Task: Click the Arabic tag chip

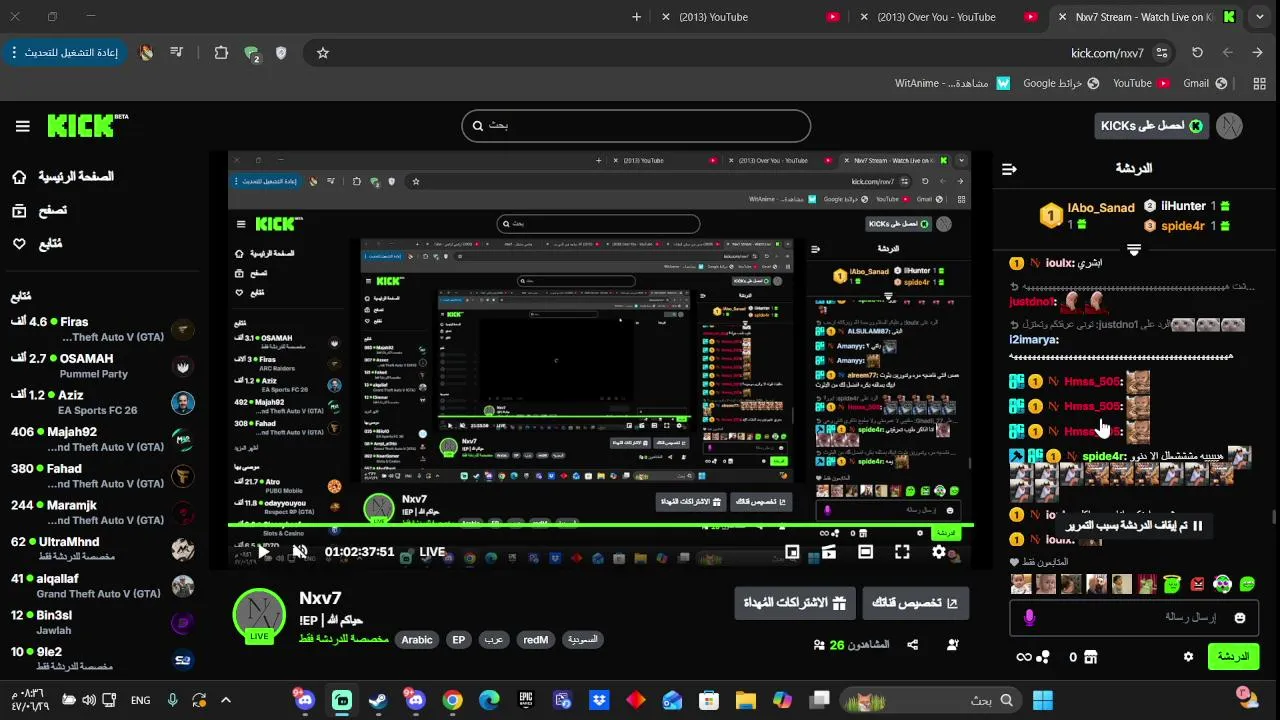Action: coord(417,640)
